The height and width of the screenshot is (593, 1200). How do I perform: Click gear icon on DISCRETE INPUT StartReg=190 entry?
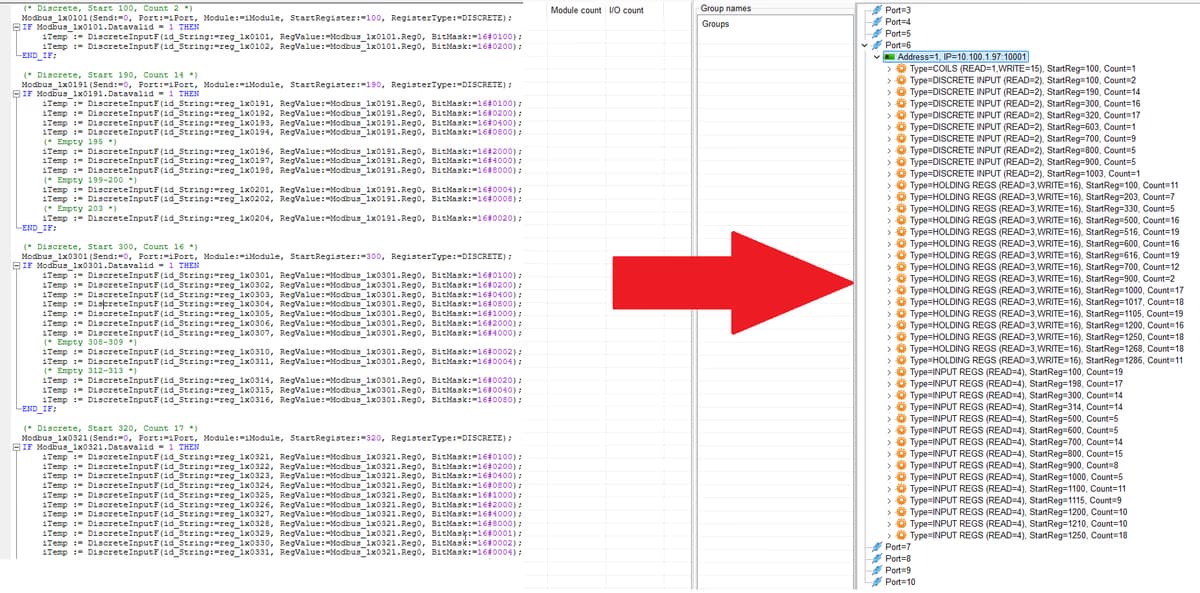pyautogui.click(x=901, y=92)
